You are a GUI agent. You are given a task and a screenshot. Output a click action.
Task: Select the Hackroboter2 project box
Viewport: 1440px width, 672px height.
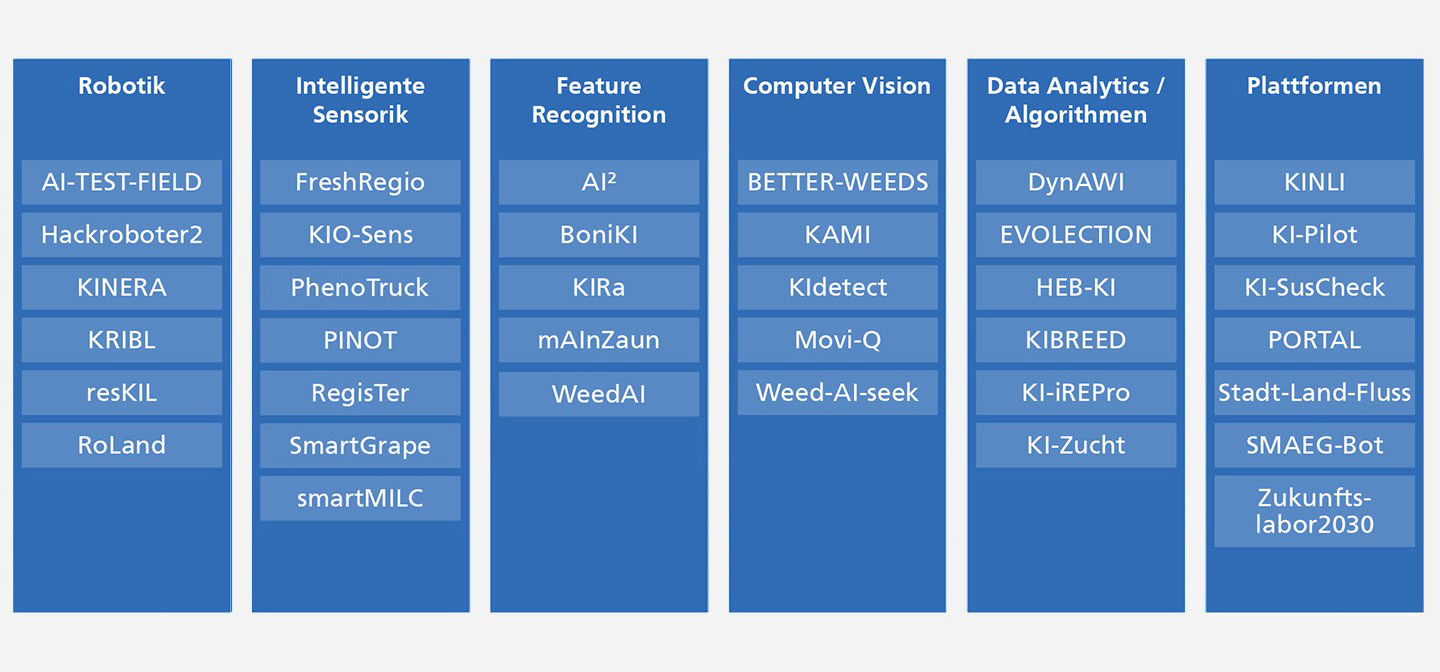click(122, 235)
